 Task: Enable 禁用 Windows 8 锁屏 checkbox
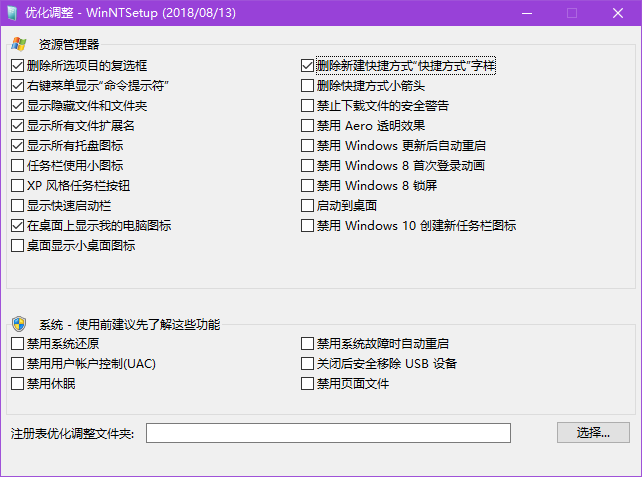[x=308, y=186]
